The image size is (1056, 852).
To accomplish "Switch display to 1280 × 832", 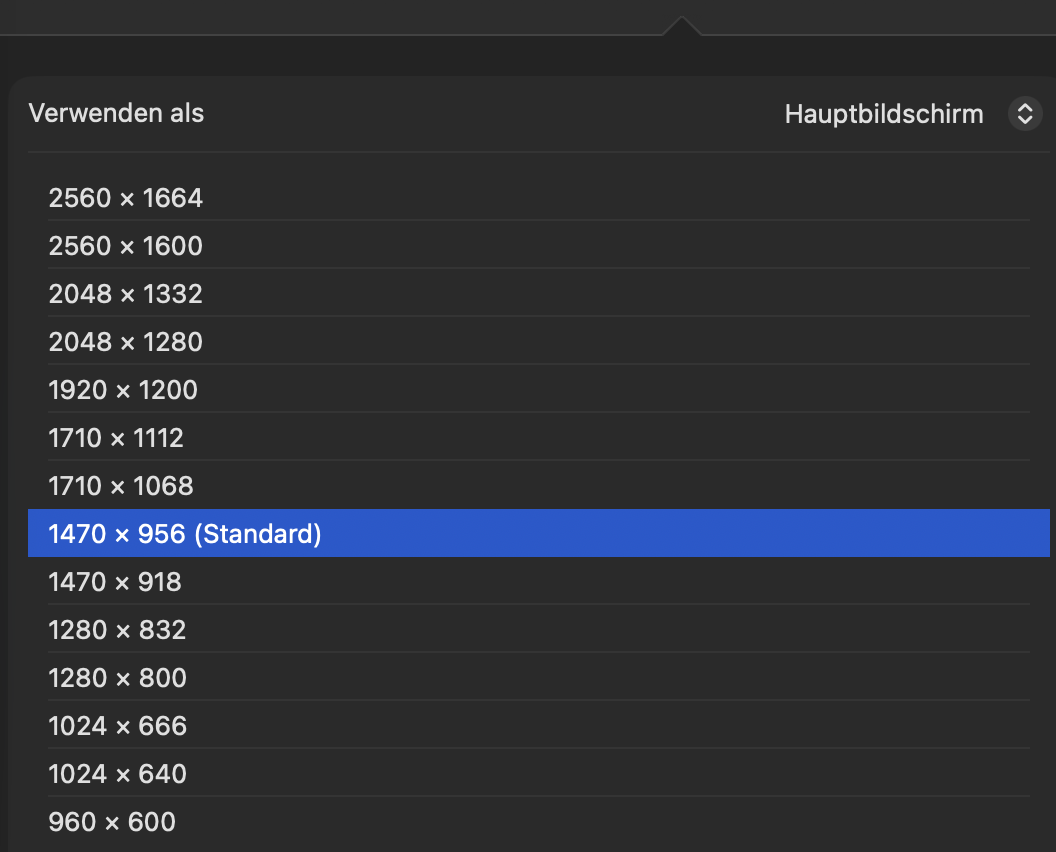I will 117,630.
